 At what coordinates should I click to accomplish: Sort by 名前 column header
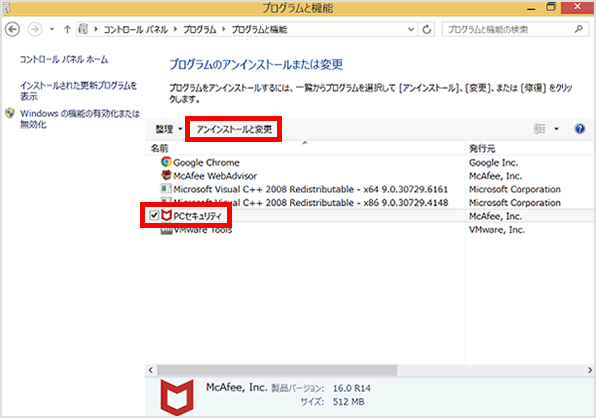click(x=306, y=148)
